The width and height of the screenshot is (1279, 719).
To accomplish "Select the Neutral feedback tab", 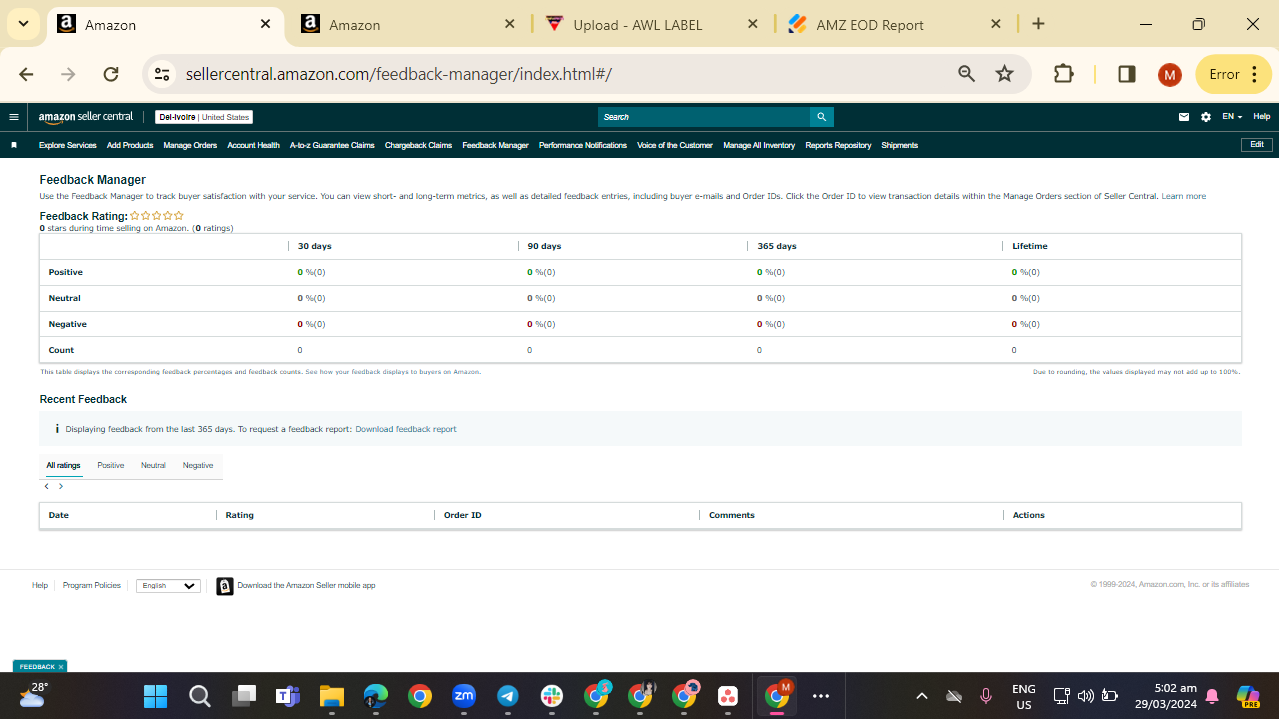I will [153, 465].
